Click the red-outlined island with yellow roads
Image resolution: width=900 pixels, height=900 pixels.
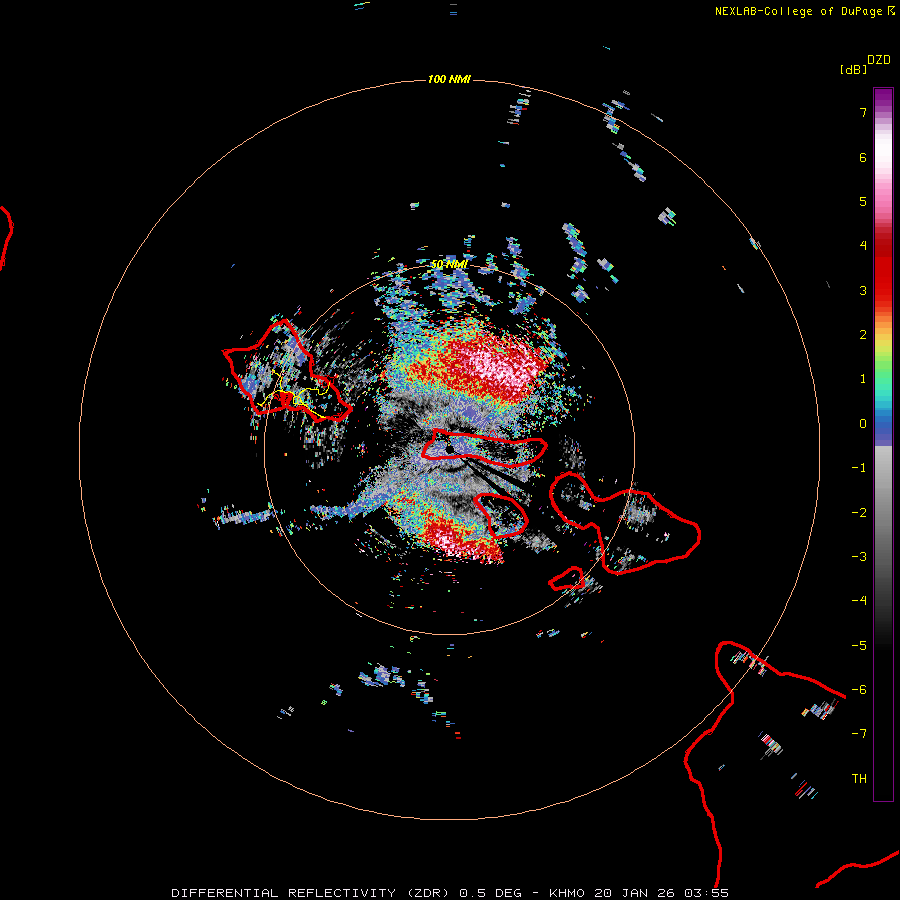point(287,373)
